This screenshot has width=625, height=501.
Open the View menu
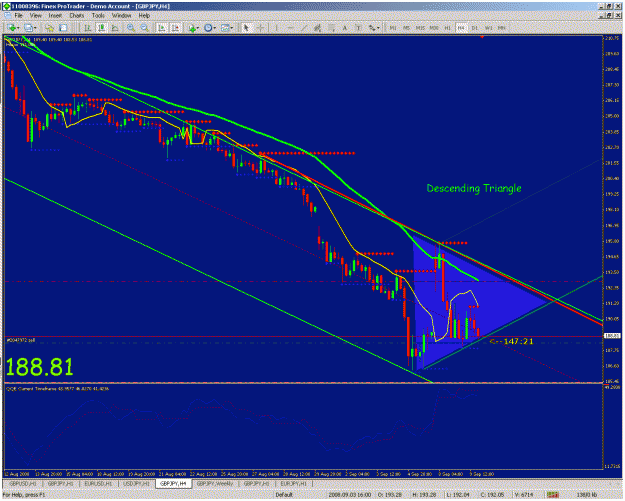36,16
